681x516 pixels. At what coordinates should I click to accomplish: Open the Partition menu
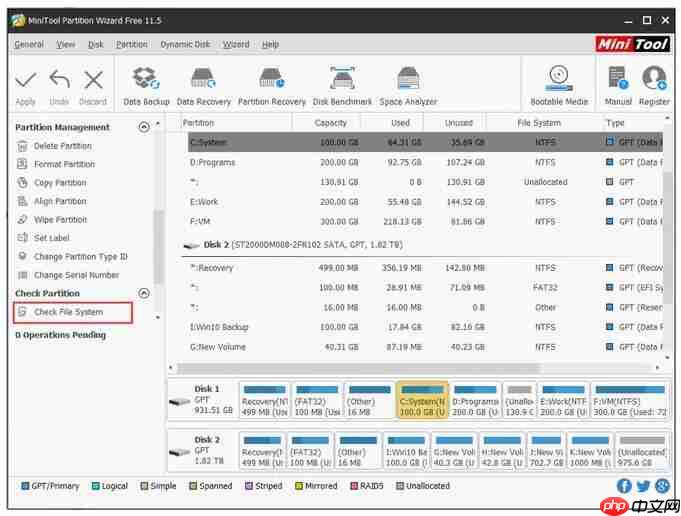132,44
